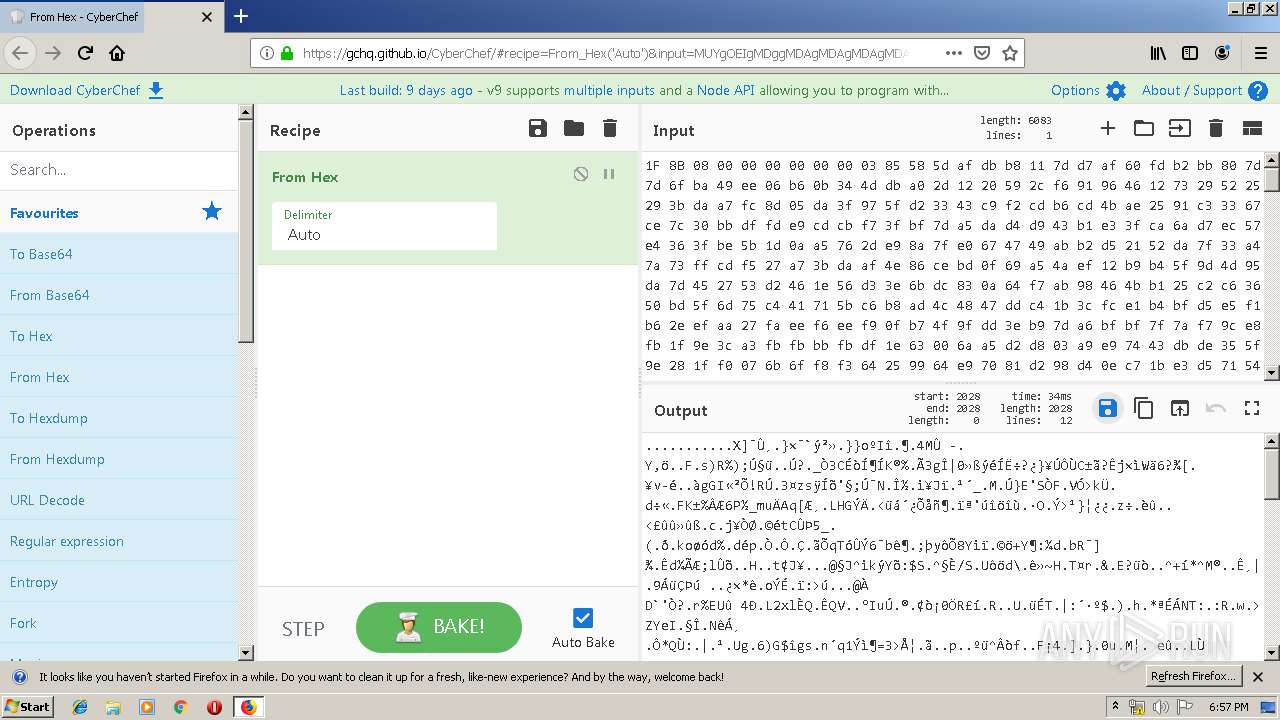Toggle the Auto Bake checkbox
Image resolution: width=1280 pixels, height=720 pixels.
click(x=583, y=618)
